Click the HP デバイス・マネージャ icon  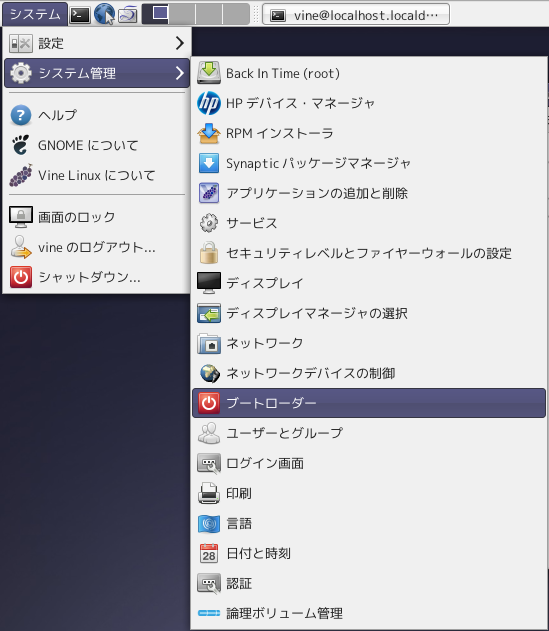(208, 103)
